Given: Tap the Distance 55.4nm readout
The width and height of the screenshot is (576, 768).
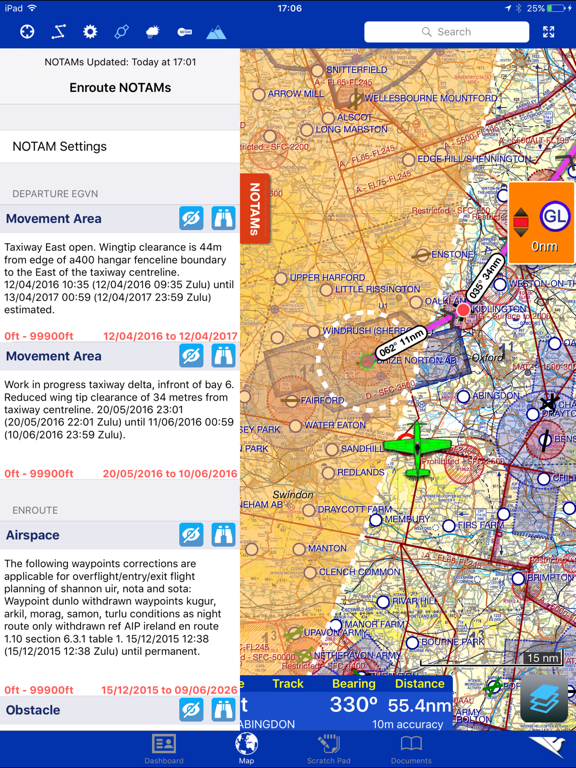Looking at the screenshot, I should (420, 705).
